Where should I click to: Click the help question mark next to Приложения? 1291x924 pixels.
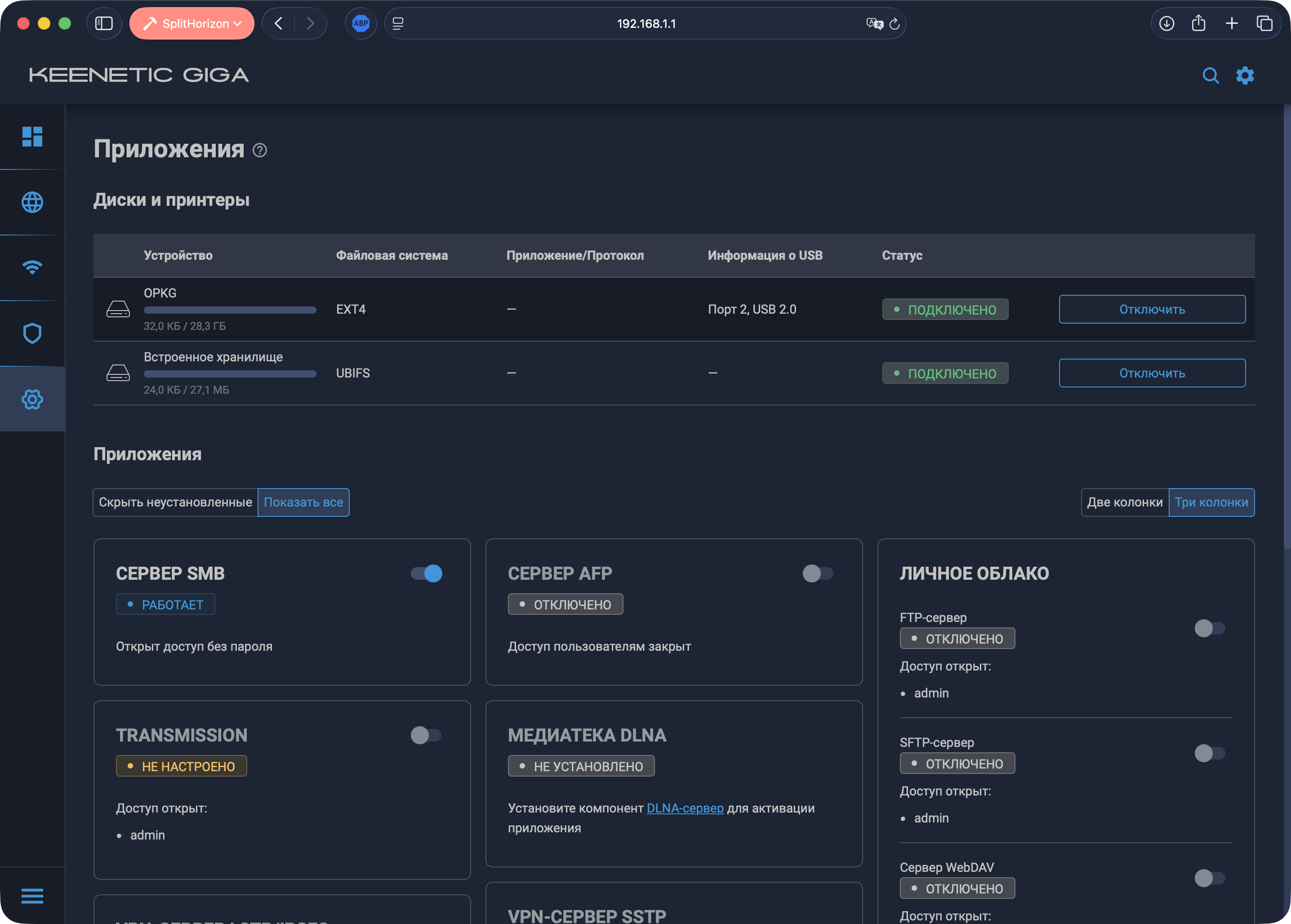pyautogui.click(x=260, y=150)
